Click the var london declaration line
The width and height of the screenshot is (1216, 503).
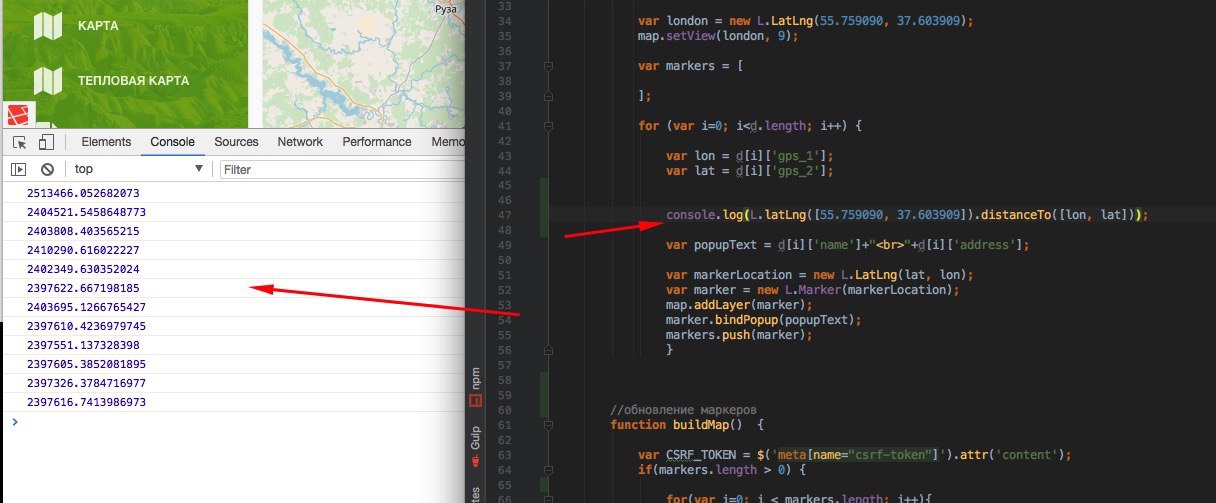pyautogui.click(x=805, y=21)
